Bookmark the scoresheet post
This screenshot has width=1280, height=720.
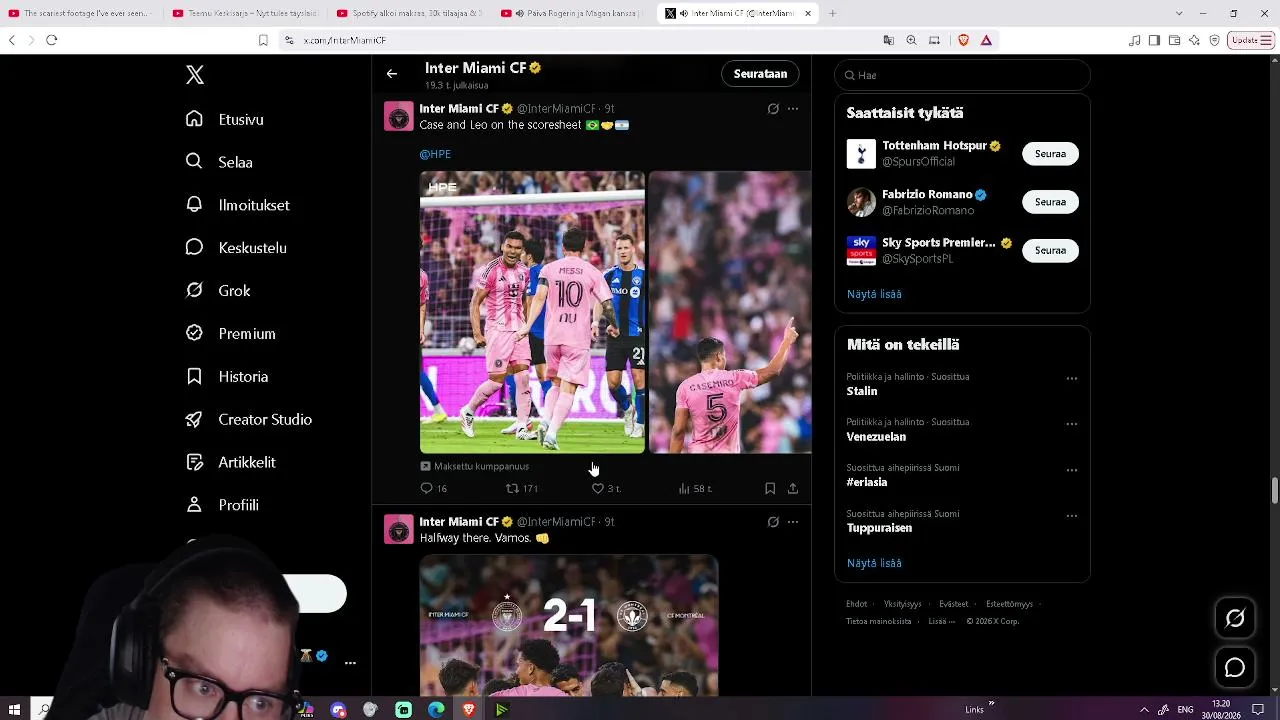coord(770,489)
